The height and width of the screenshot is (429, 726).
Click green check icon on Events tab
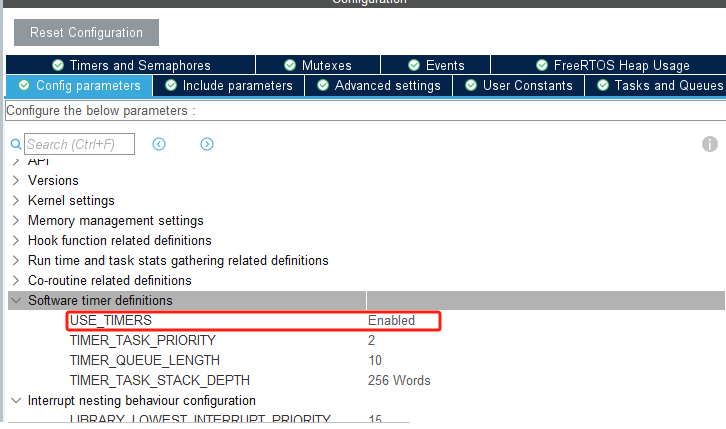pos(414,65)
